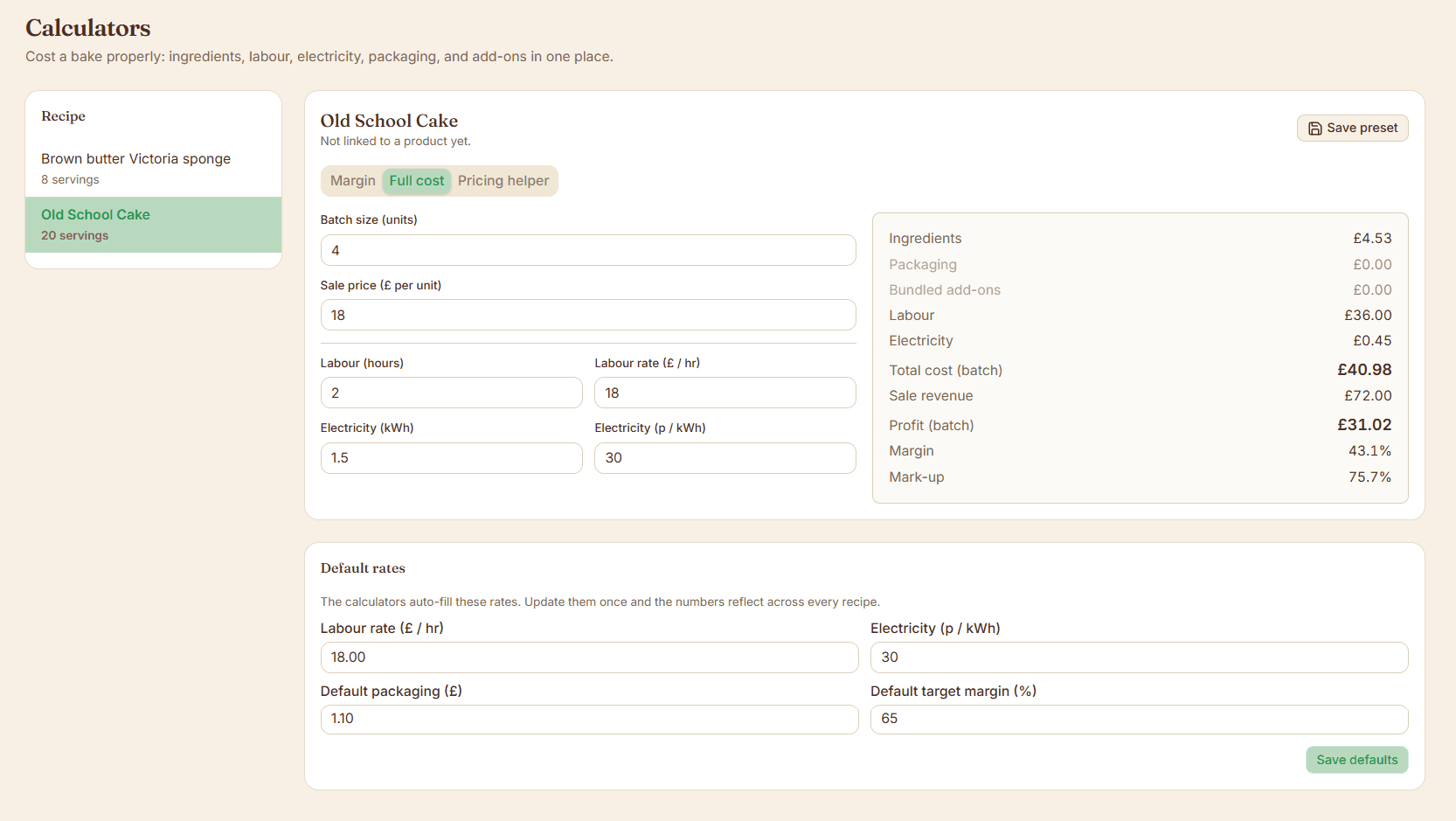Focus Default rates Labour rate field 18.00
1456x821 pixels.
click(589, 657)
